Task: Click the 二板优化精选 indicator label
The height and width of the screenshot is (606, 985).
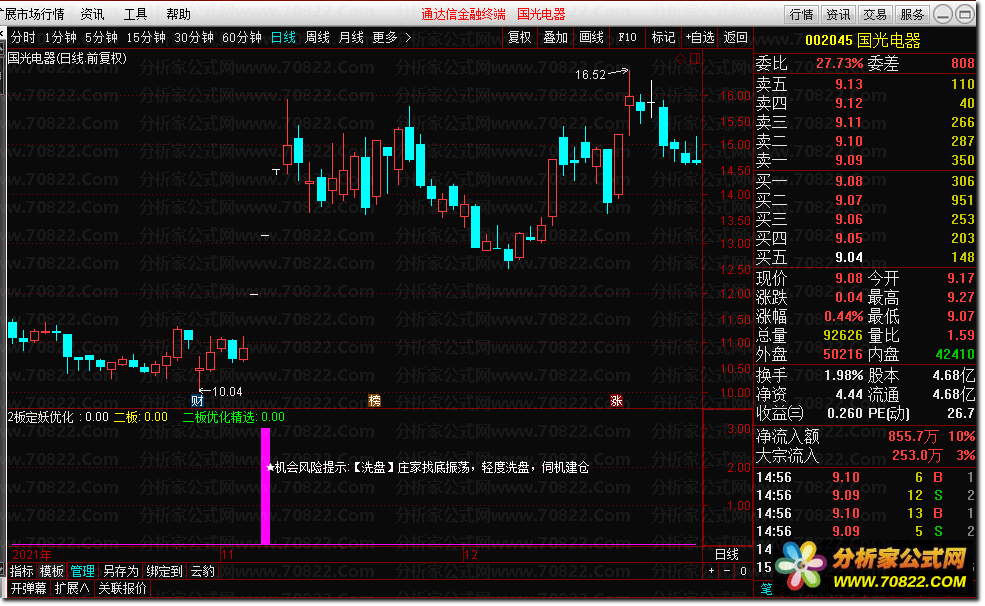Action: tap(220, 417)
